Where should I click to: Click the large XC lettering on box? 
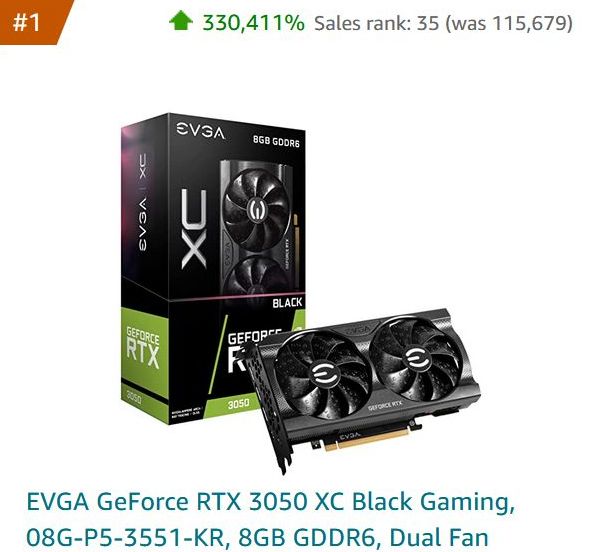point(194,229)
